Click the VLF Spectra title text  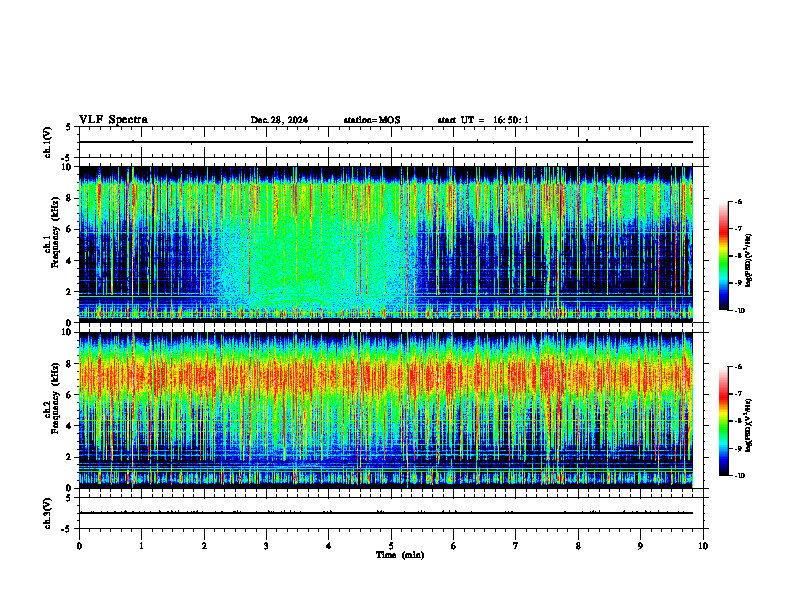tap(113, 119)
